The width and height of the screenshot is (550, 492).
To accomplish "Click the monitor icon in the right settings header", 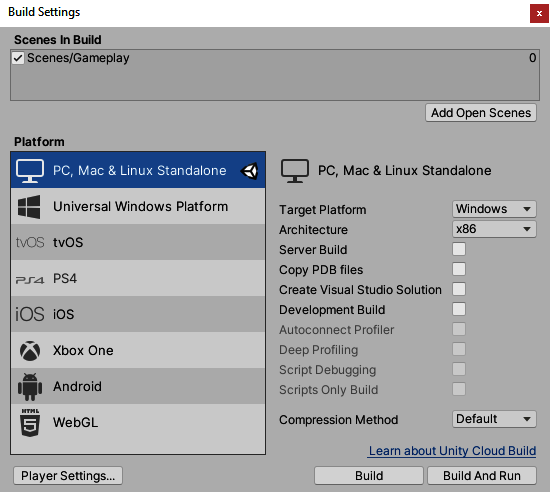I will coord(295,171).
